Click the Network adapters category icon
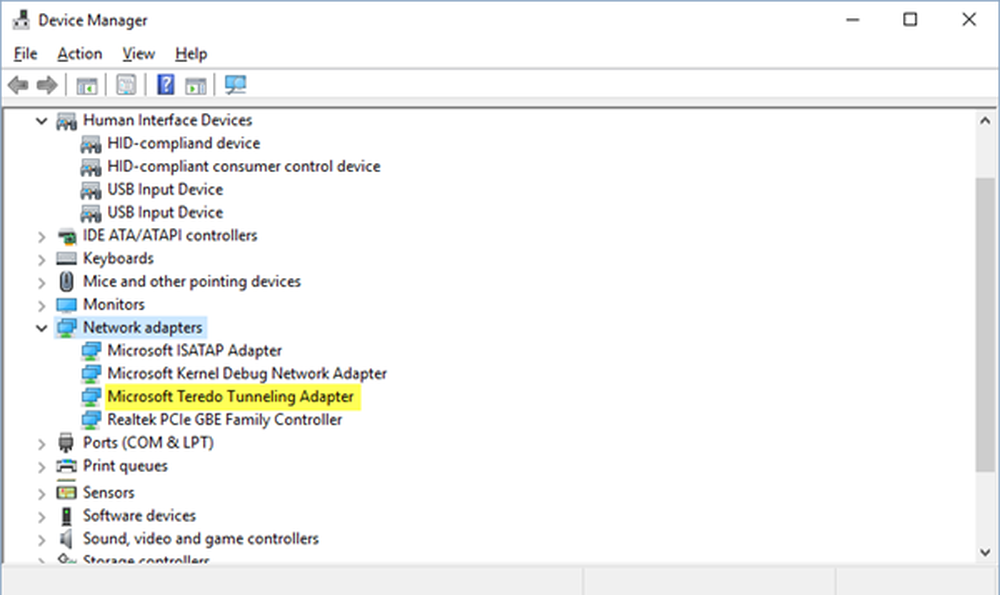 click(x=66, y=328)
